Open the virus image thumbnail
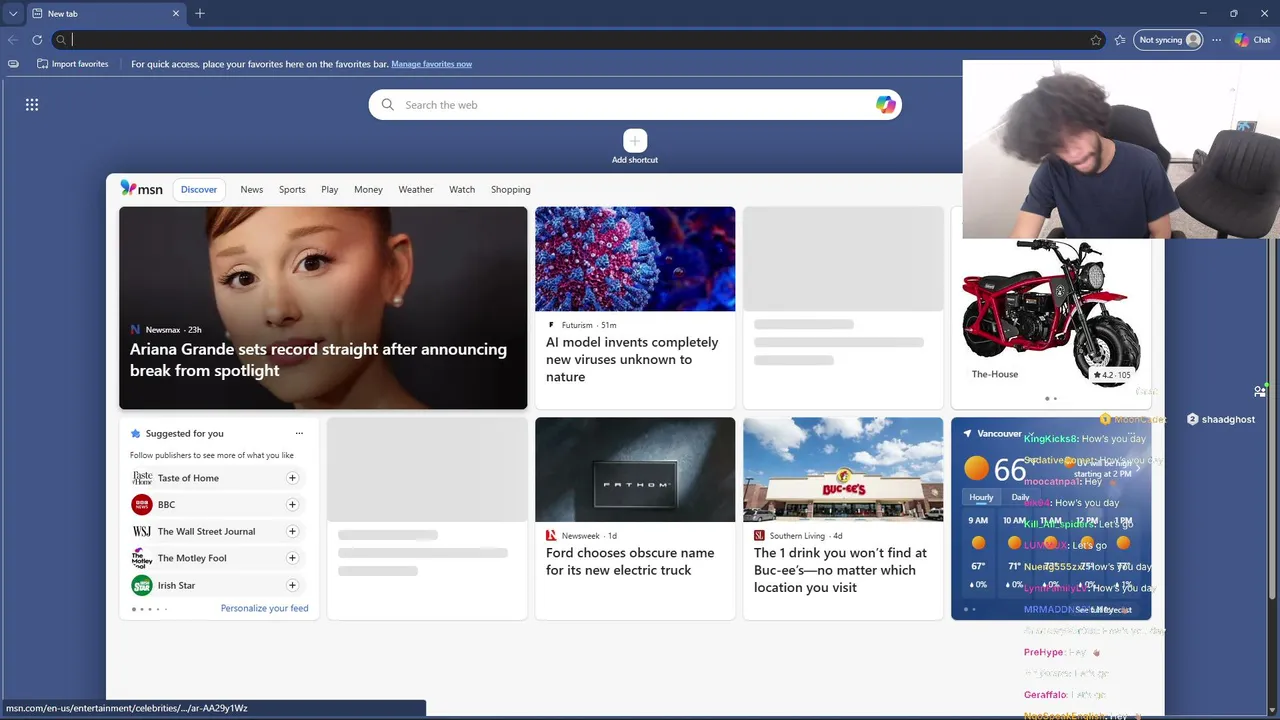This screenshot has width=1280, height=720. click(635, 259)
